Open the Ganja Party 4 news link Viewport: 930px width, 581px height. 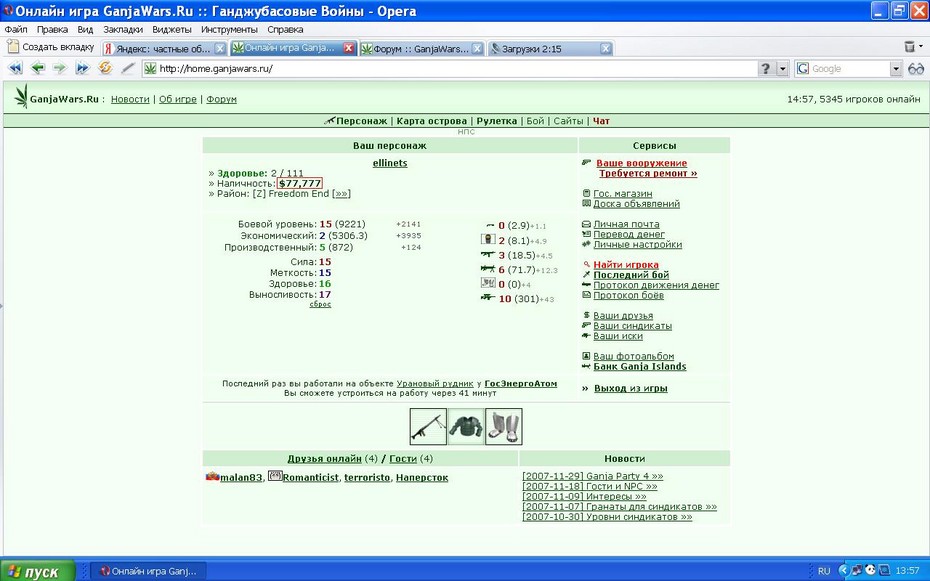tap(593, 476)
